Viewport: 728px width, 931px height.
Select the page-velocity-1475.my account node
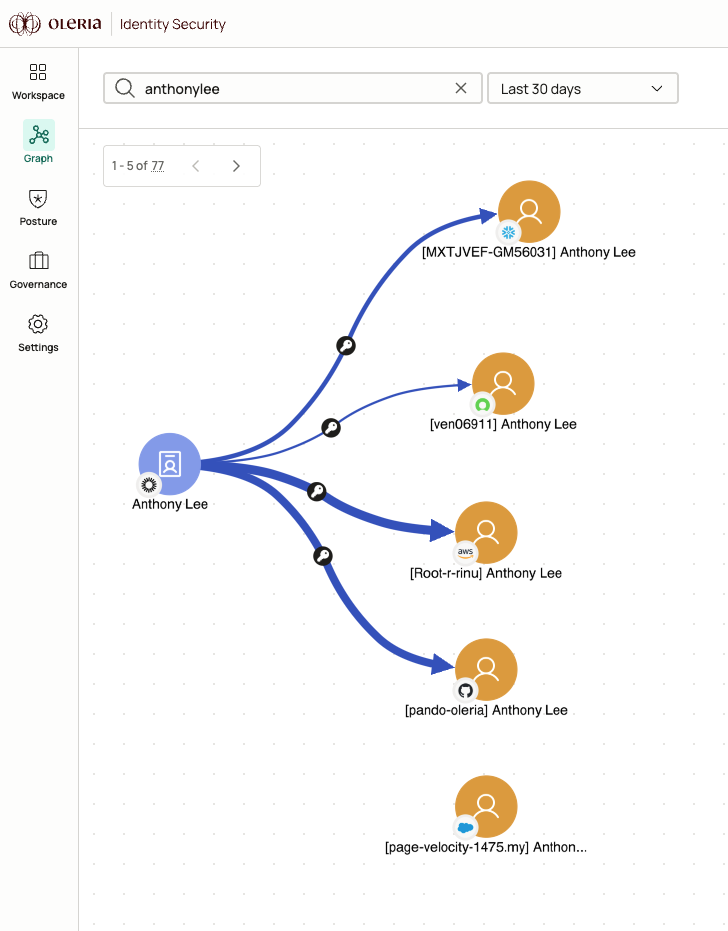click(x=486, y=806)
